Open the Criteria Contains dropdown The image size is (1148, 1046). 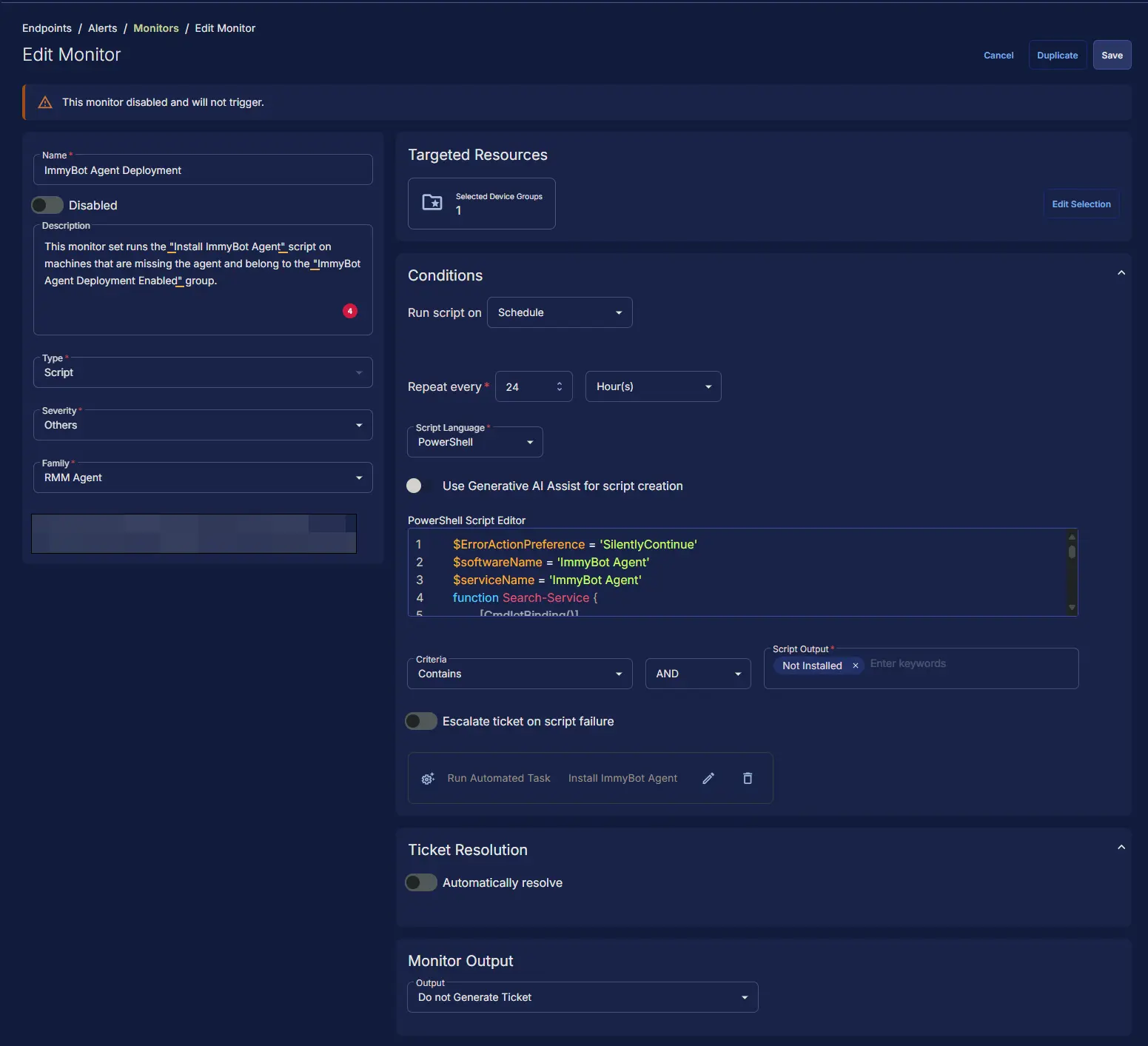[x=520, y=674]
